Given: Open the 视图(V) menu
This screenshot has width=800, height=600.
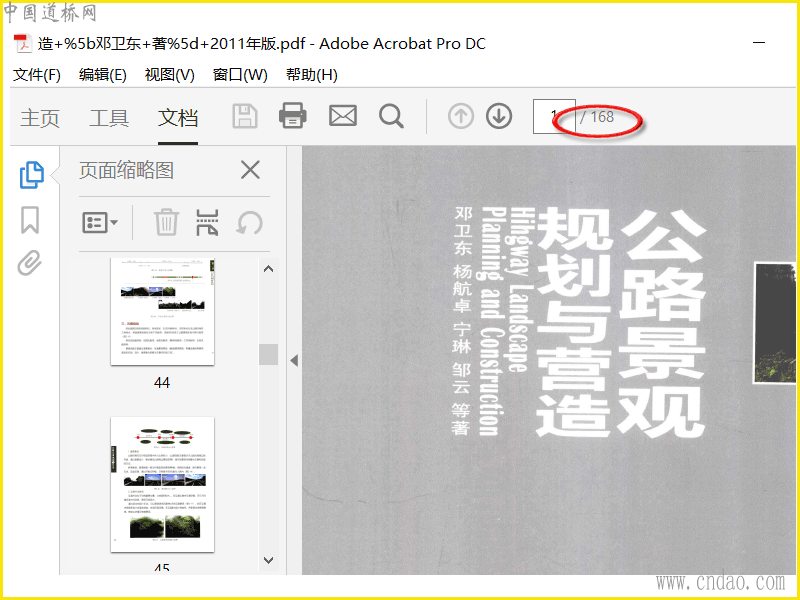Looking at the screenshot, I should (169, 74).
